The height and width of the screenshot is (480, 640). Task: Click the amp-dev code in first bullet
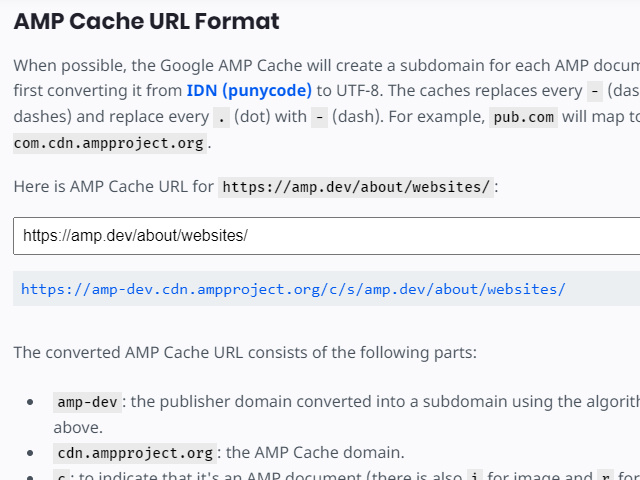[88, 402]
